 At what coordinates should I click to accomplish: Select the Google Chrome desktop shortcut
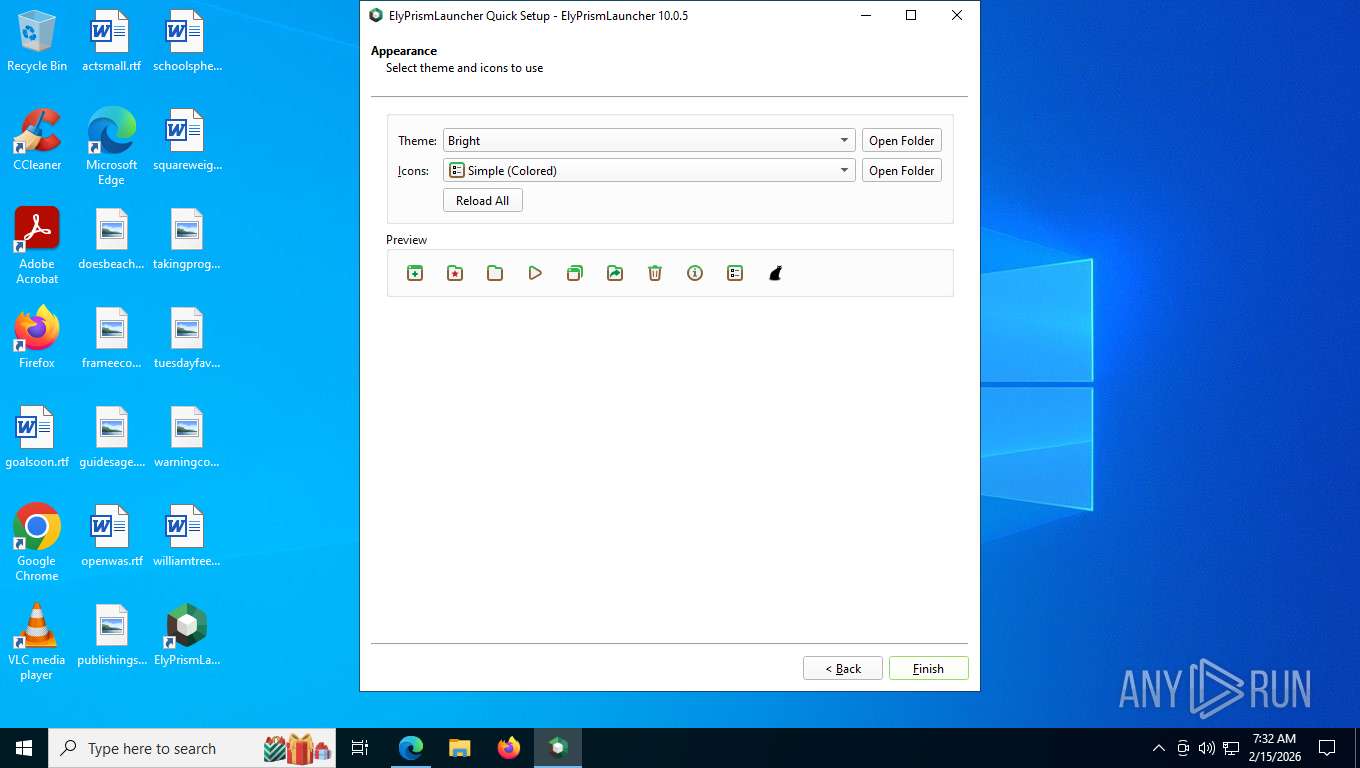click(x=37, y=543)
